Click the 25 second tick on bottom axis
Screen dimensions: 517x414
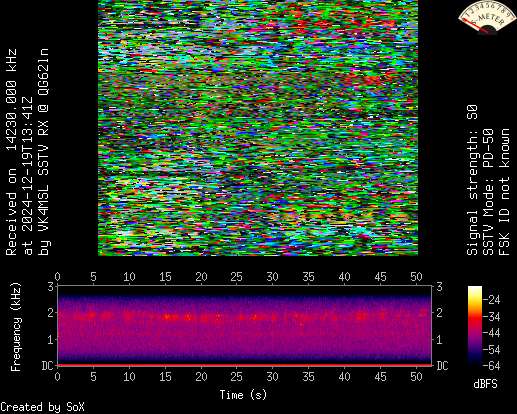(x=237, y=377)
